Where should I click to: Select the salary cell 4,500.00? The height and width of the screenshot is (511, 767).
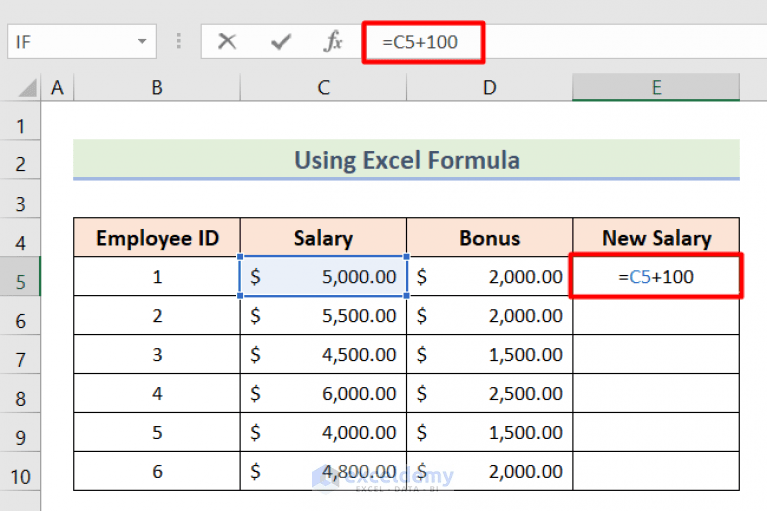pos(323,355)
